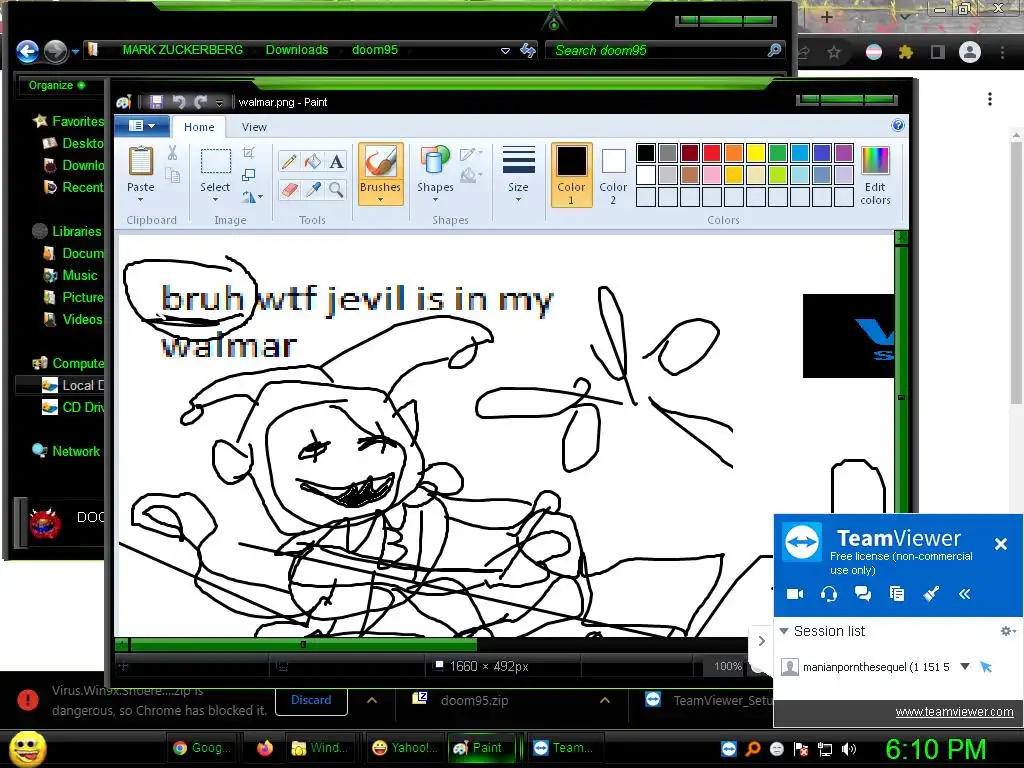Select the Pencil tool in Paint

pyautogui.click(x=289, y=161)
